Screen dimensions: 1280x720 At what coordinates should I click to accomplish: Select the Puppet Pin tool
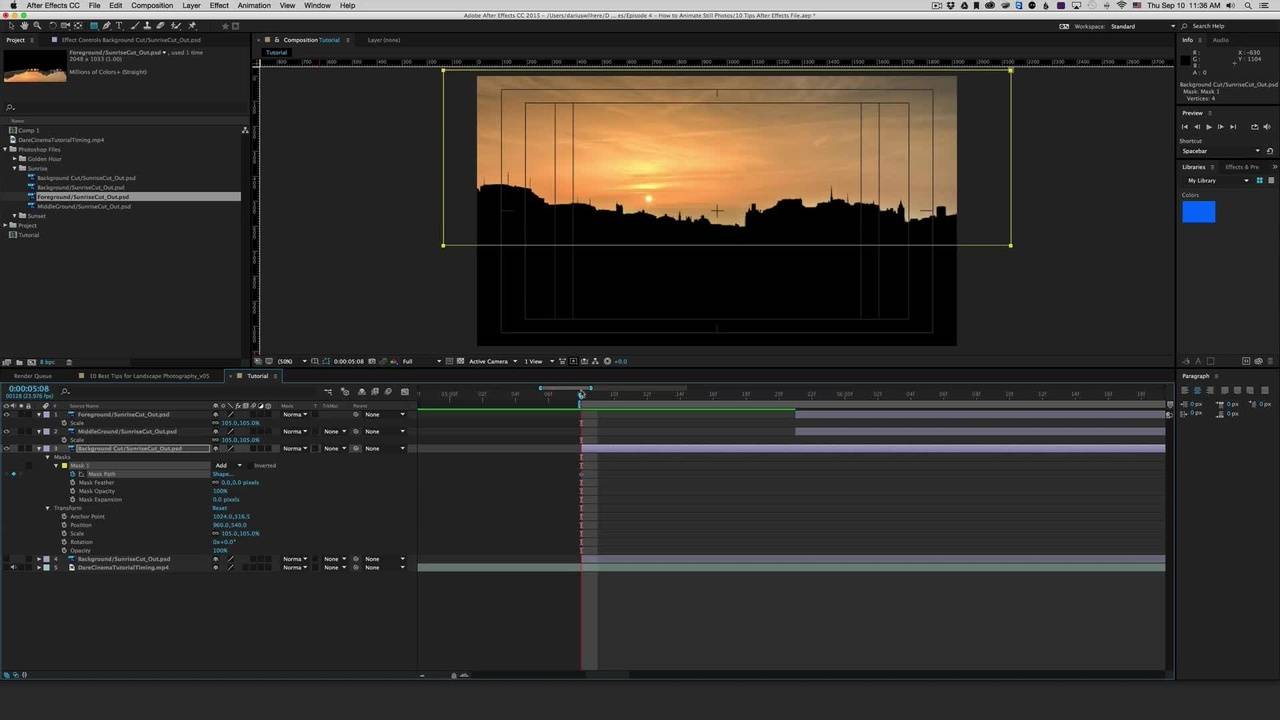pyautogui.click(x=192, y=26)
